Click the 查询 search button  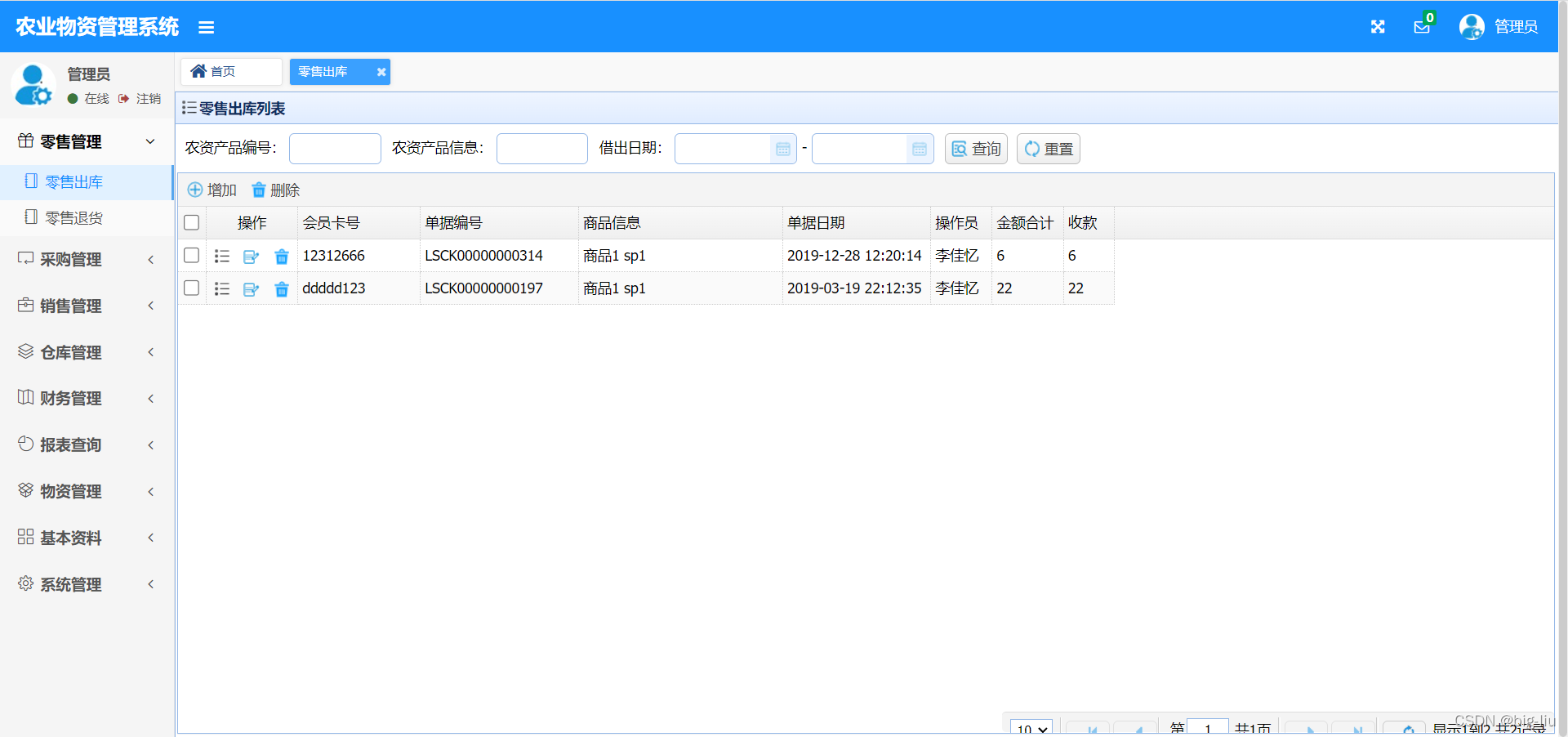point(976,149)
